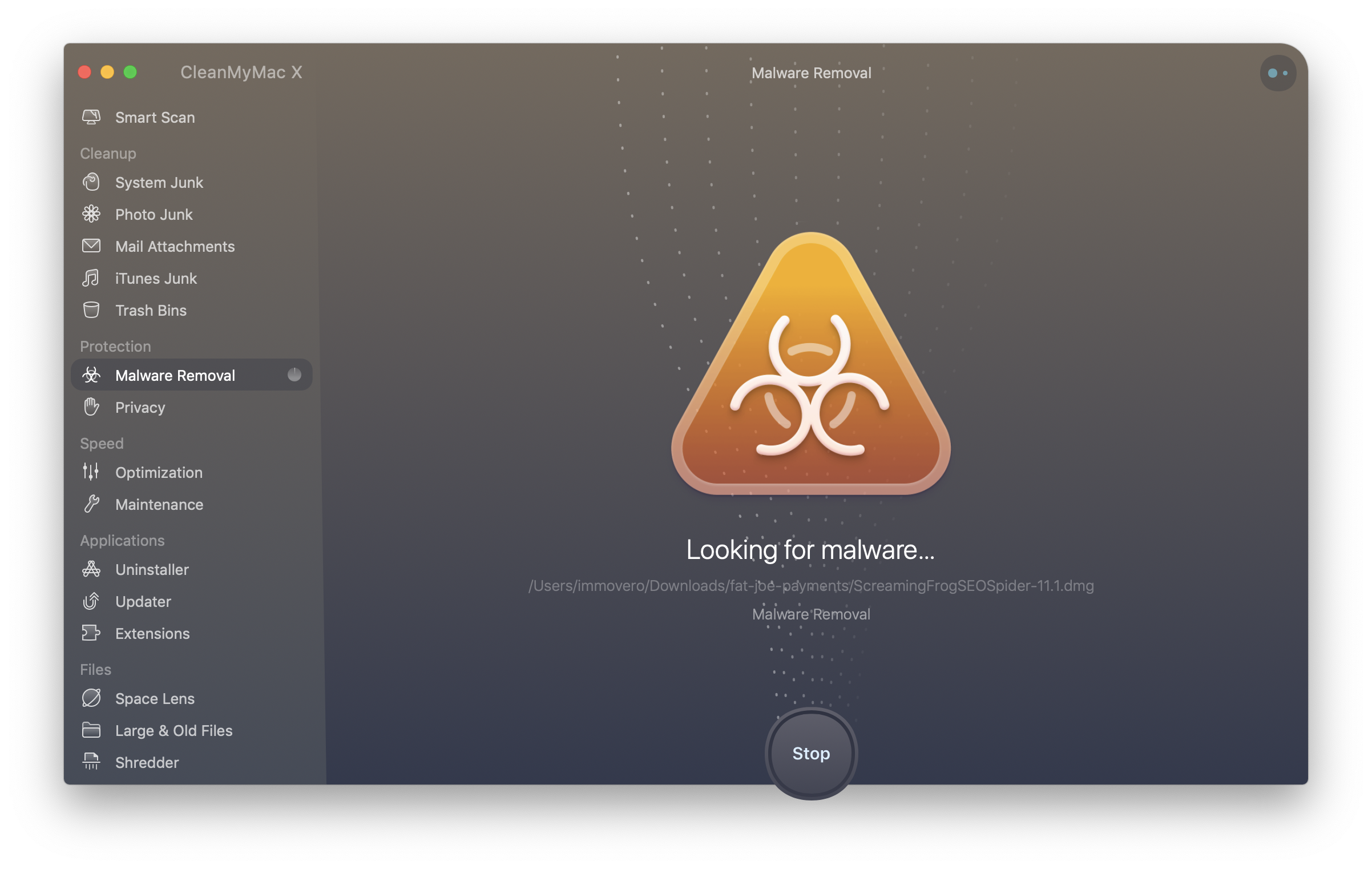Enable Photo Junk cleanup
The width and height of the screenshot is (1372, 869).
coord(154,213)
